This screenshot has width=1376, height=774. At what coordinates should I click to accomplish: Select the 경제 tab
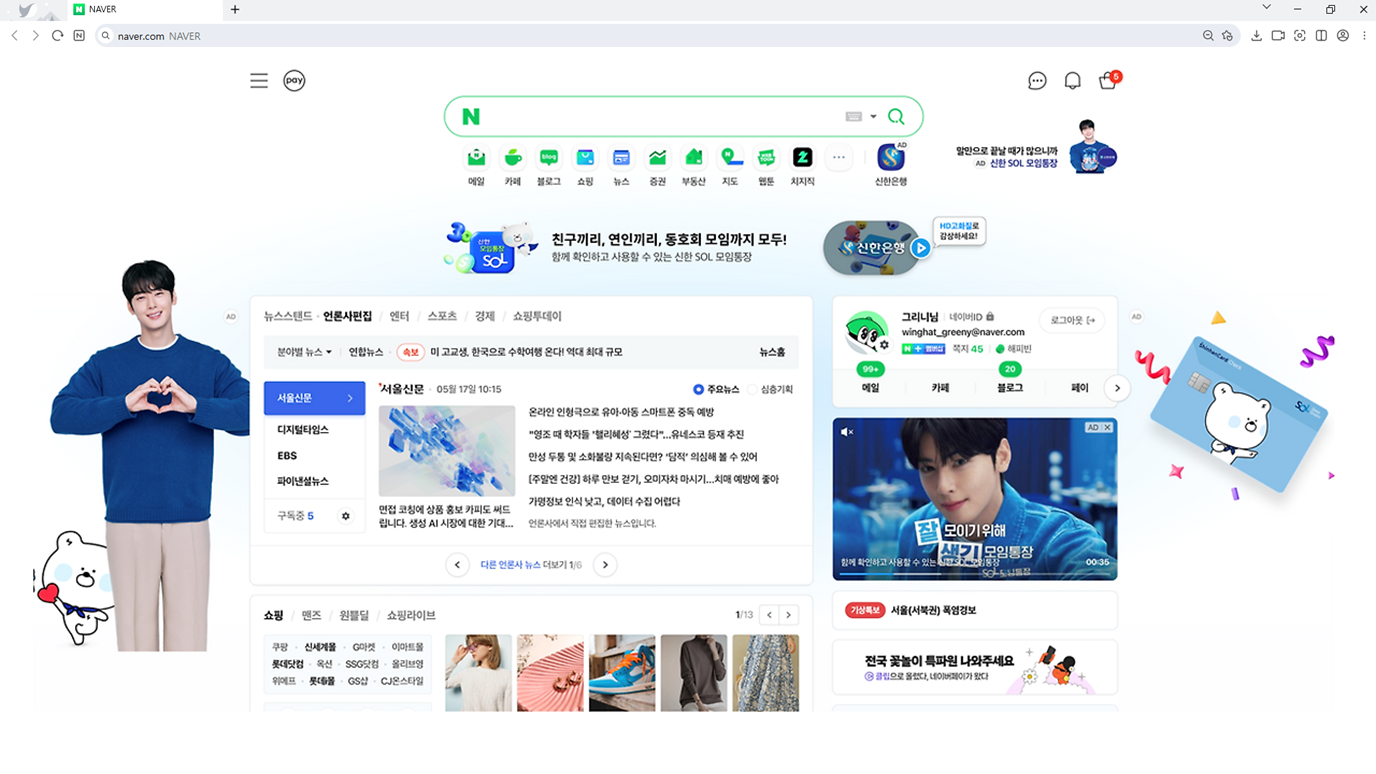tap(485, 316)
